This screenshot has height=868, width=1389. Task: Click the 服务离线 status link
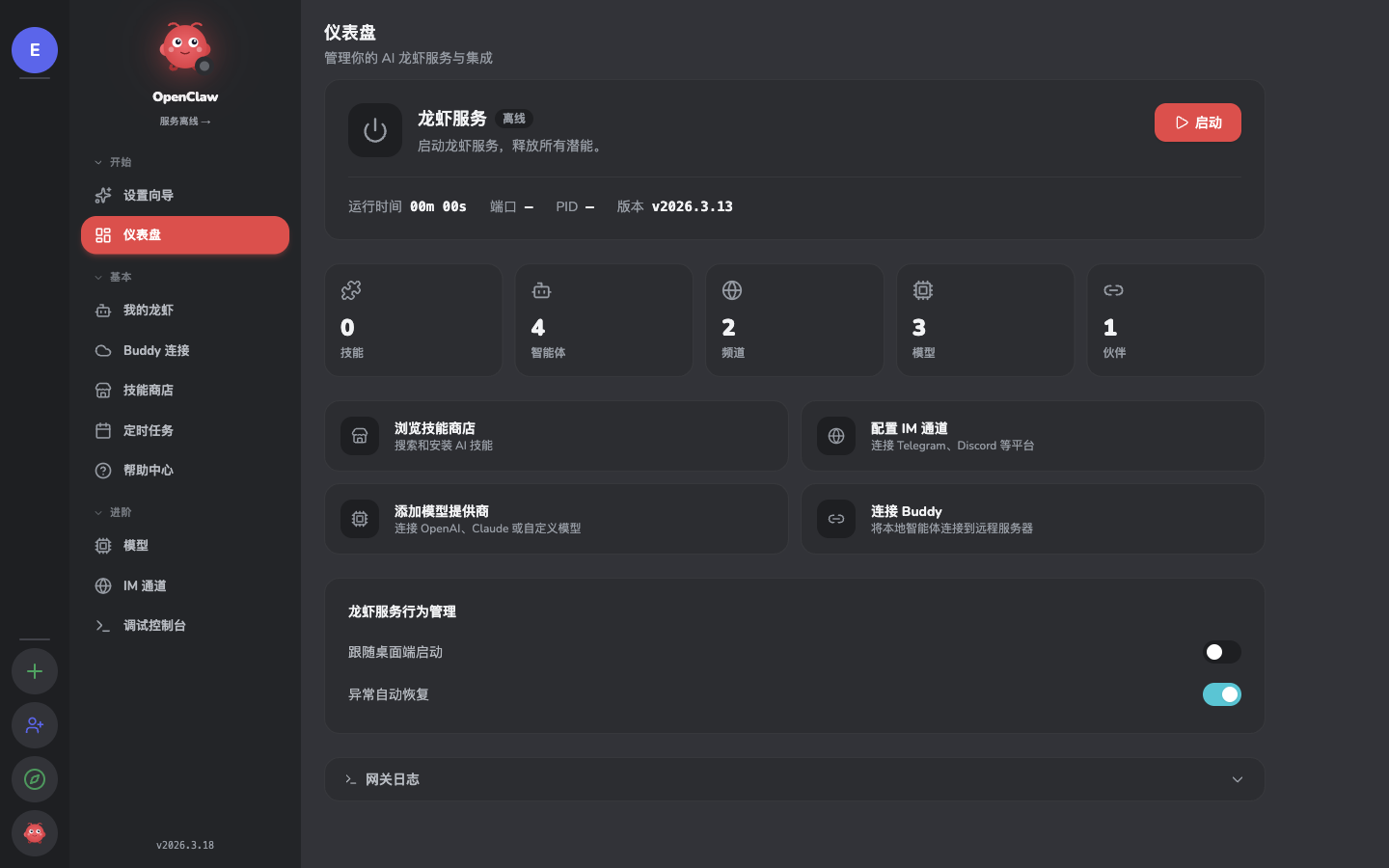click(185, 121)
